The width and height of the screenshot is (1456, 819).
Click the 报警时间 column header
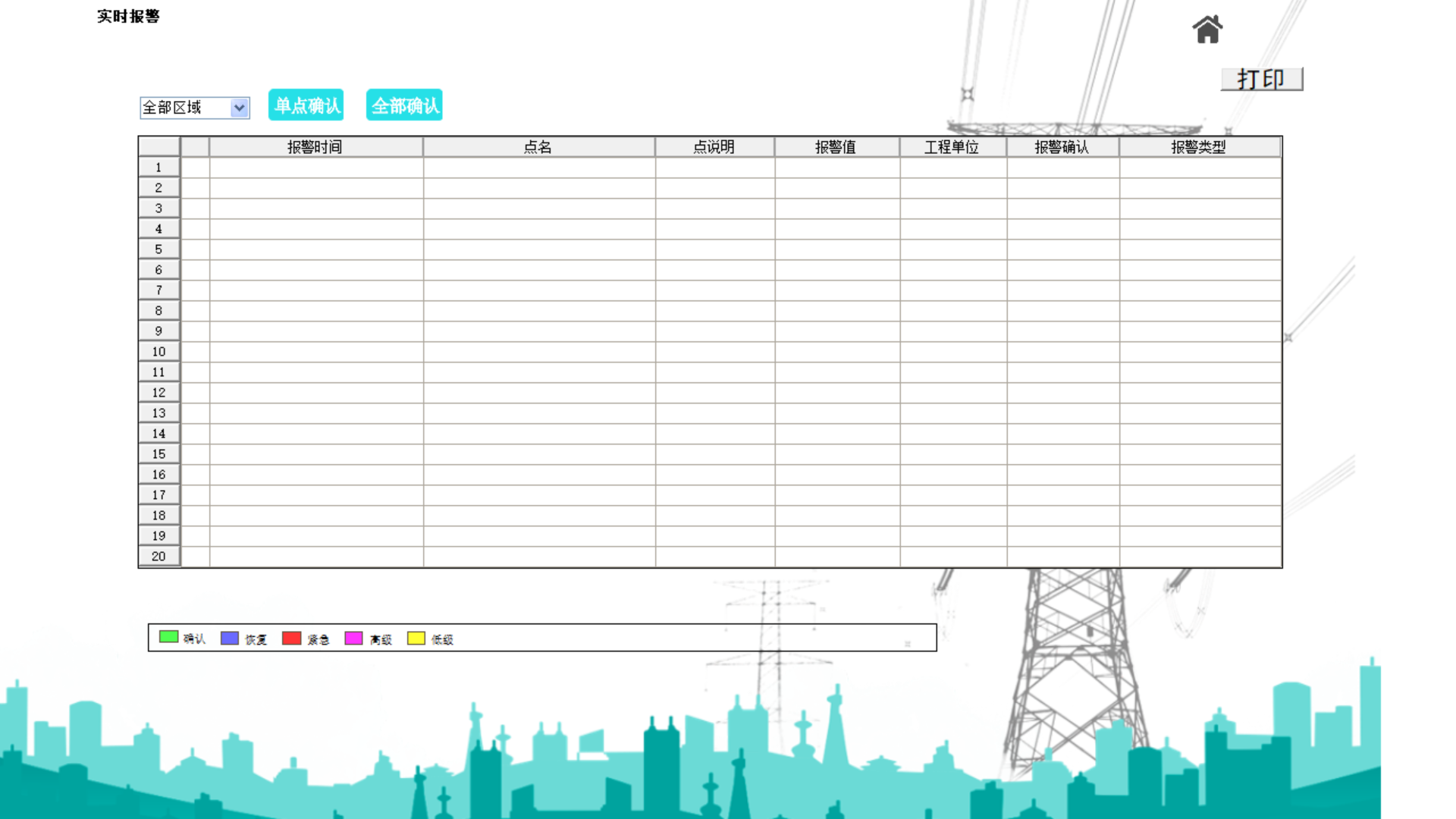pyautogui.click(x=315, y=147)
